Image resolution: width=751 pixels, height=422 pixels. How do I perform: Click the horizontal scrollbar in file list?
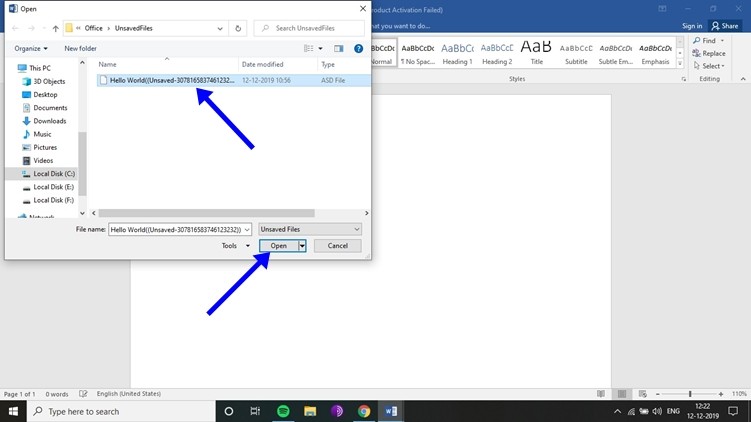coord(206,213)
